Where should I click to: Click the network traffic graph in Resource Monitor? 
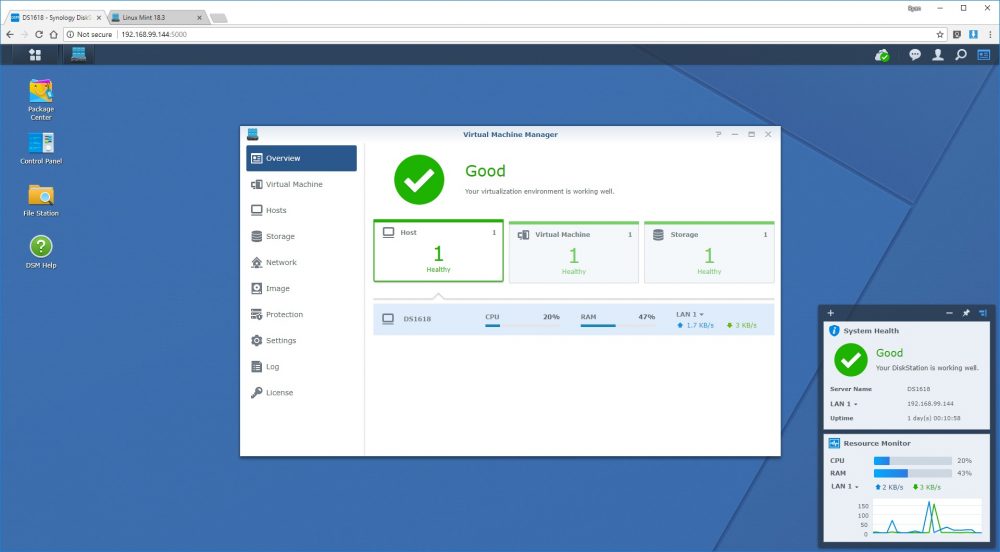[927, 517]
